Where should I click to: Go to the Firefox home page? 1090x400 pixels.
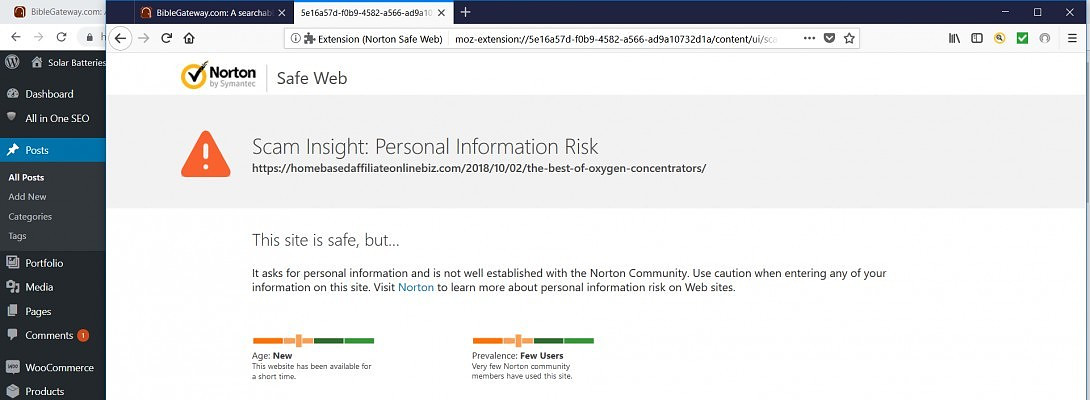(x=189, y=38)
